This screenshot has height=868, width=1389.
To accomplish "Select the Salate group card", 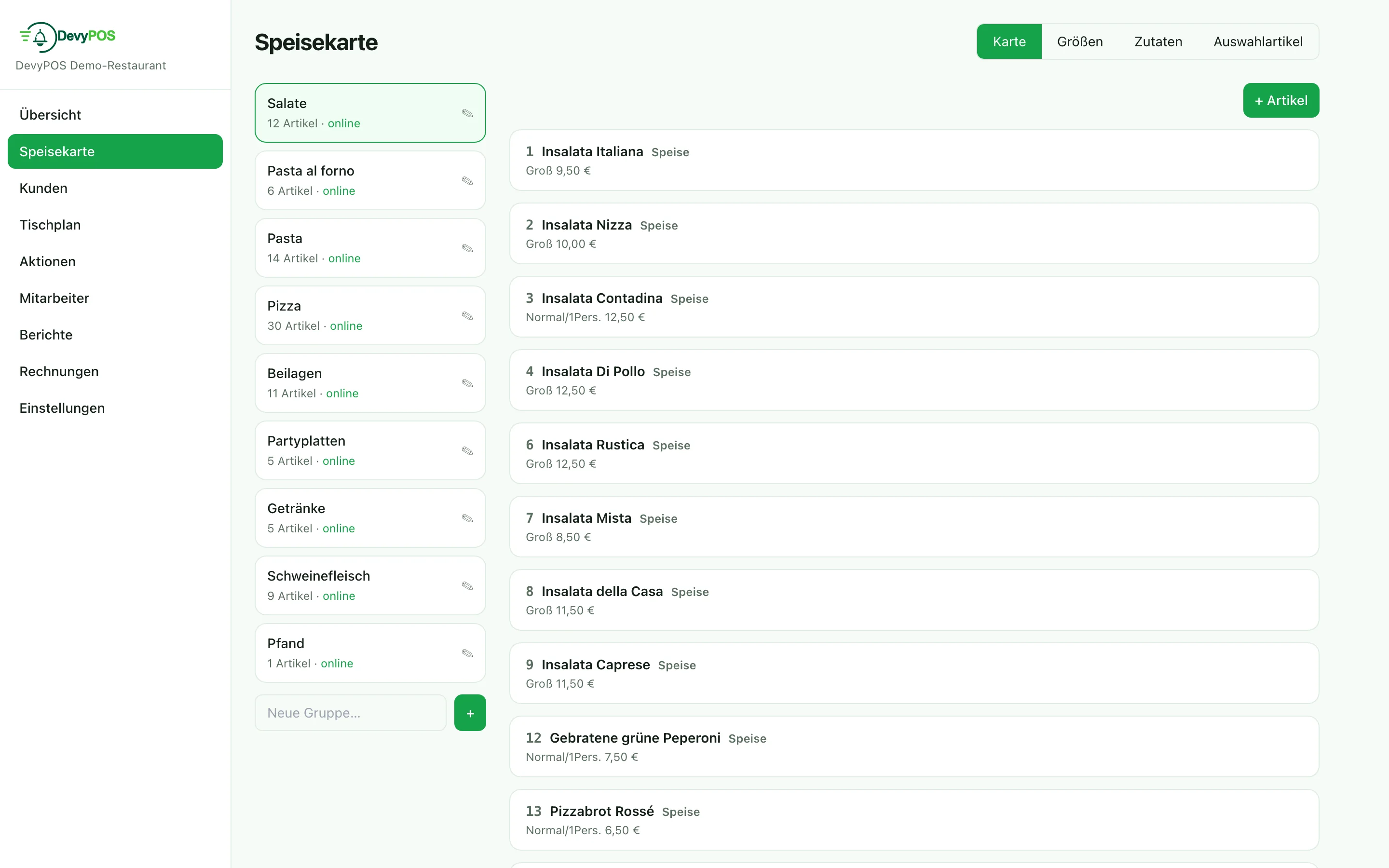I will (370, 113).
